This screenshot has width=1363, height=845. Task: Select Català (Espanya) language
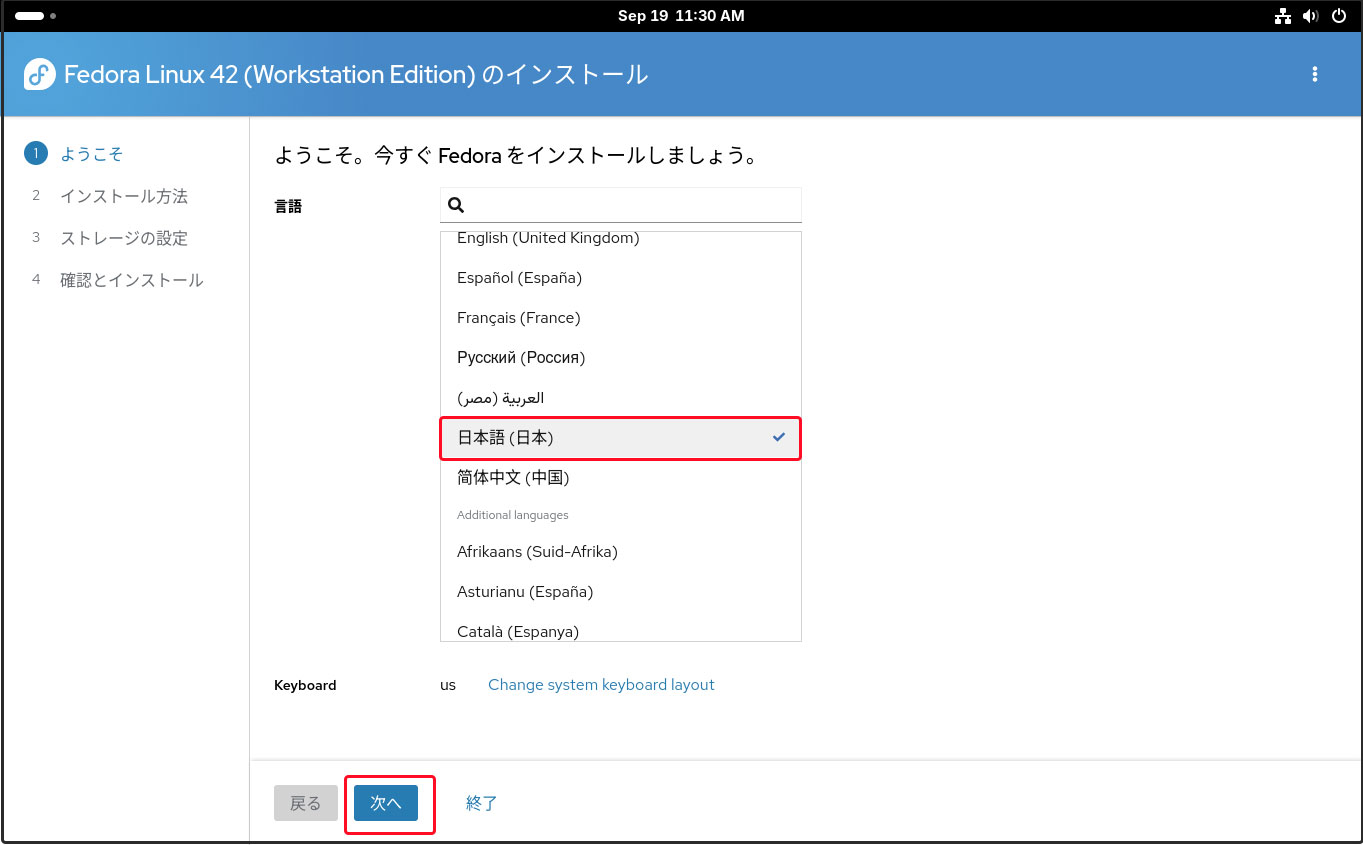click(x=621, y=628)
